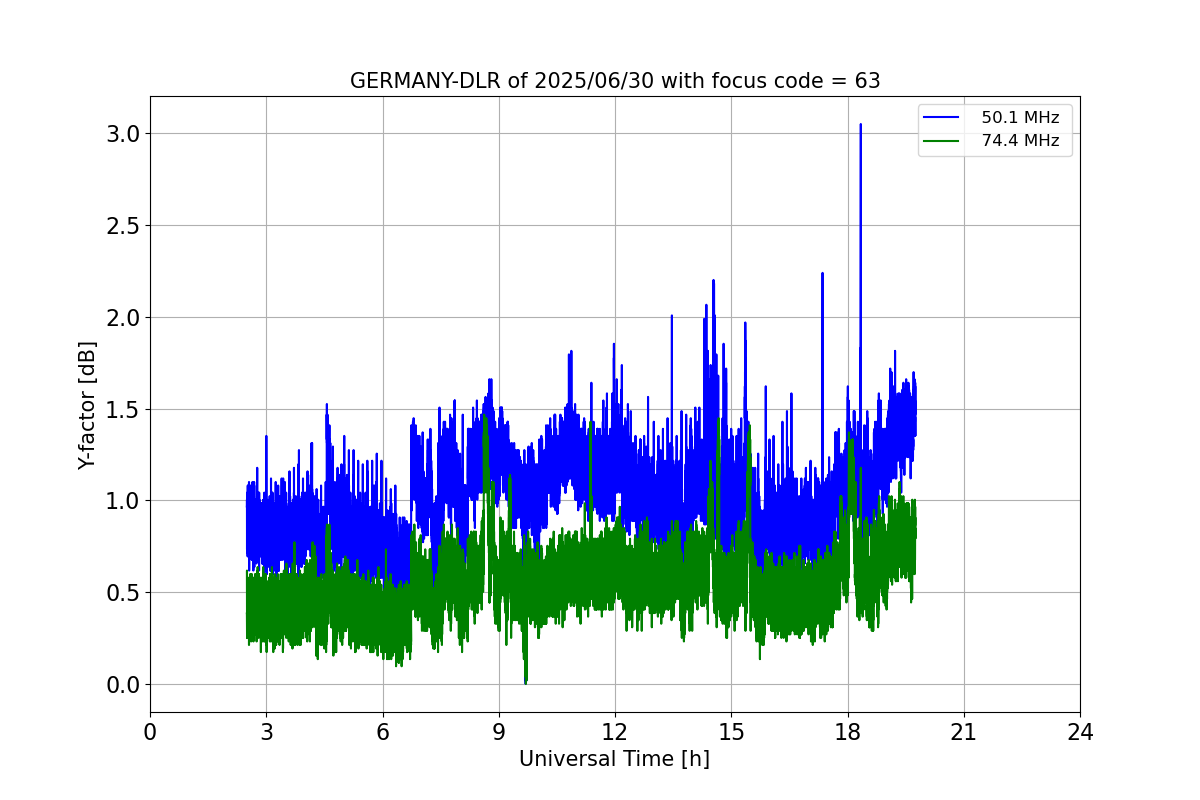Click the x-axis tick label 6
This screenshot has height=800, width=1200.
(x=382, y=732)
